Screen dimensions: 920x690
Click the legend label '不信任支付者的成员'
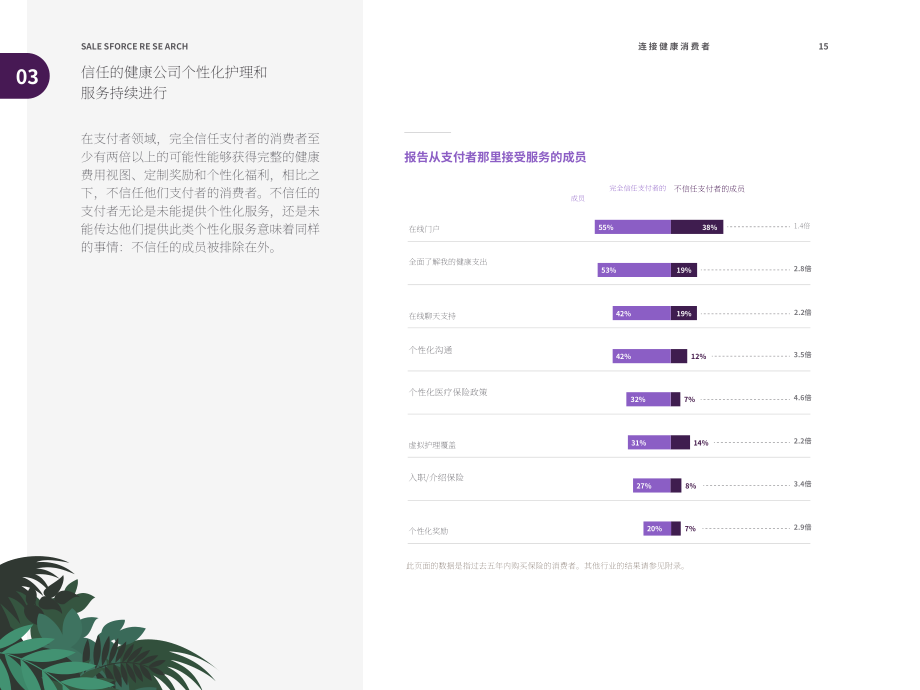tap(709, 188)
